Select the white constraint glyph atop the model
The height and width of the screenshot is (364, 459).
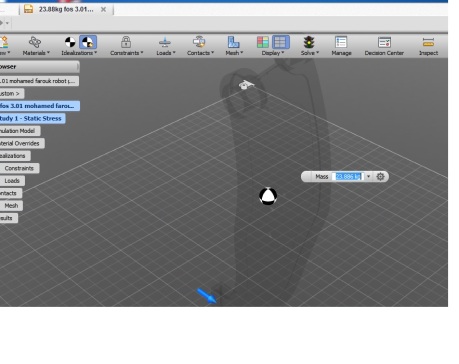pos(246,85)
